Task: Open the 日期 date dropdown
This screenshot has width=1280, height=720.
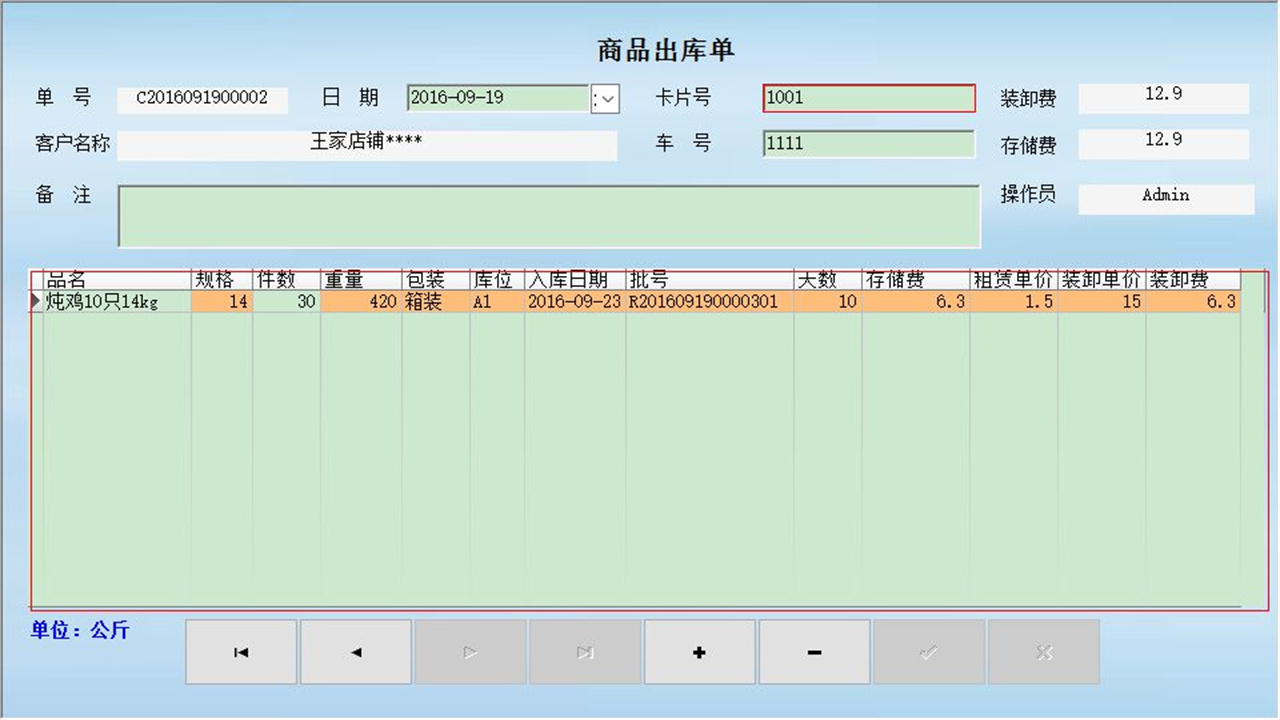Action: coord(604,98)
